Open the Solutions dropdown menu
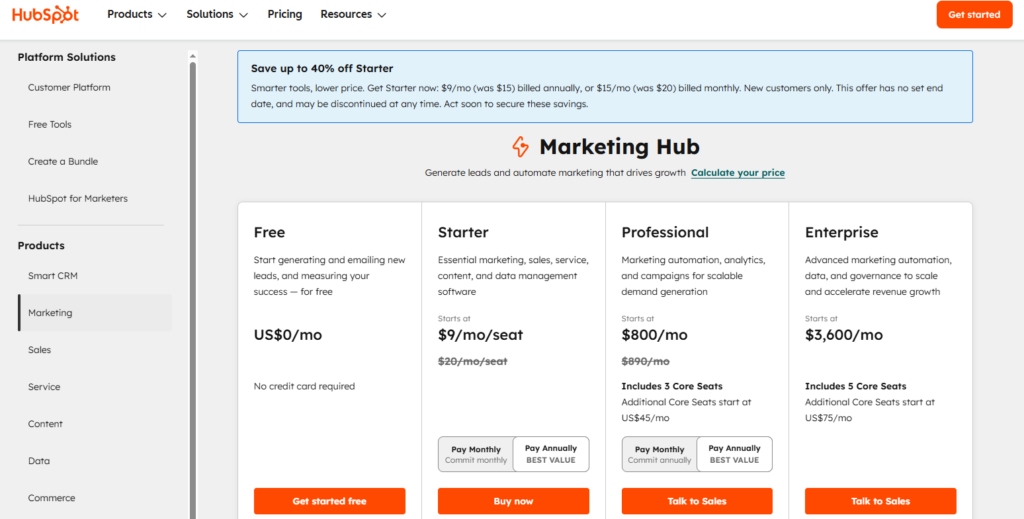 tap(217, 15)
